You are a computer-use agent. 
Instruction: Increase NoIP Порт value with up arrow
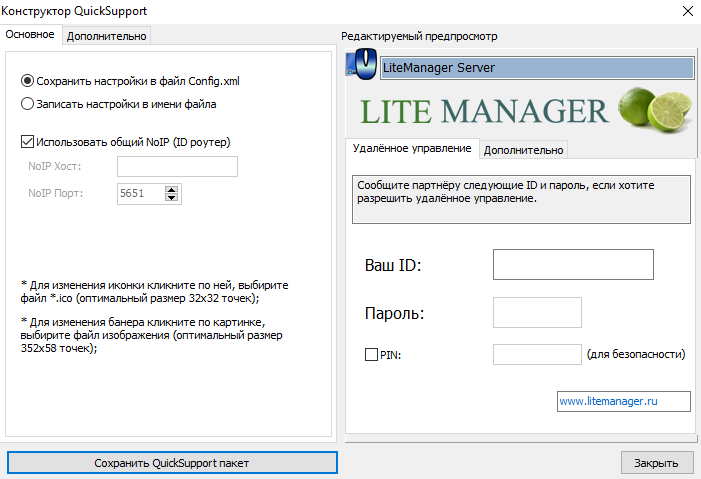(x=171, y=190)
